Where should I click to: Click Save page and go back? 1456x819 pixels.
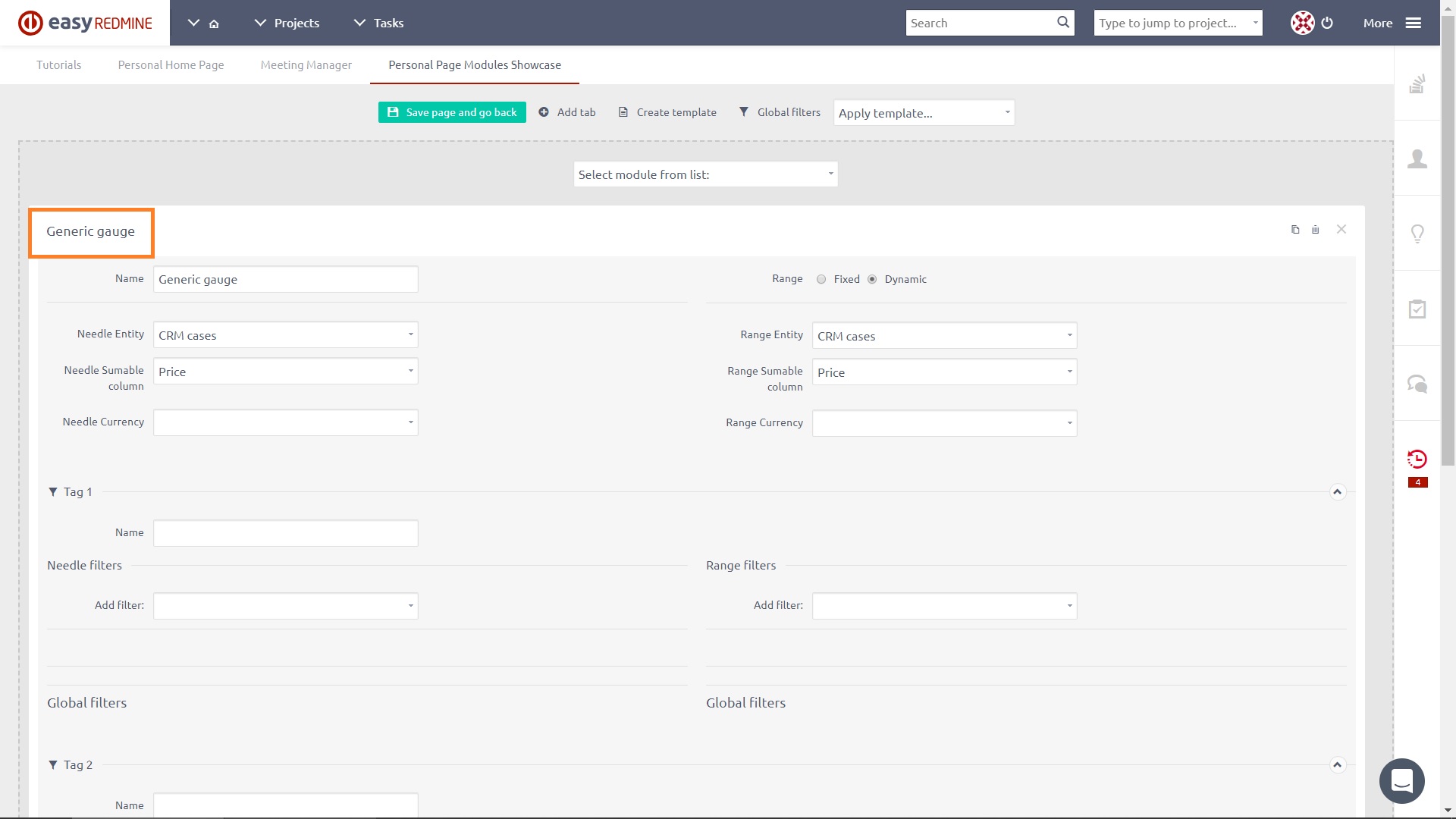click(452, 112)
